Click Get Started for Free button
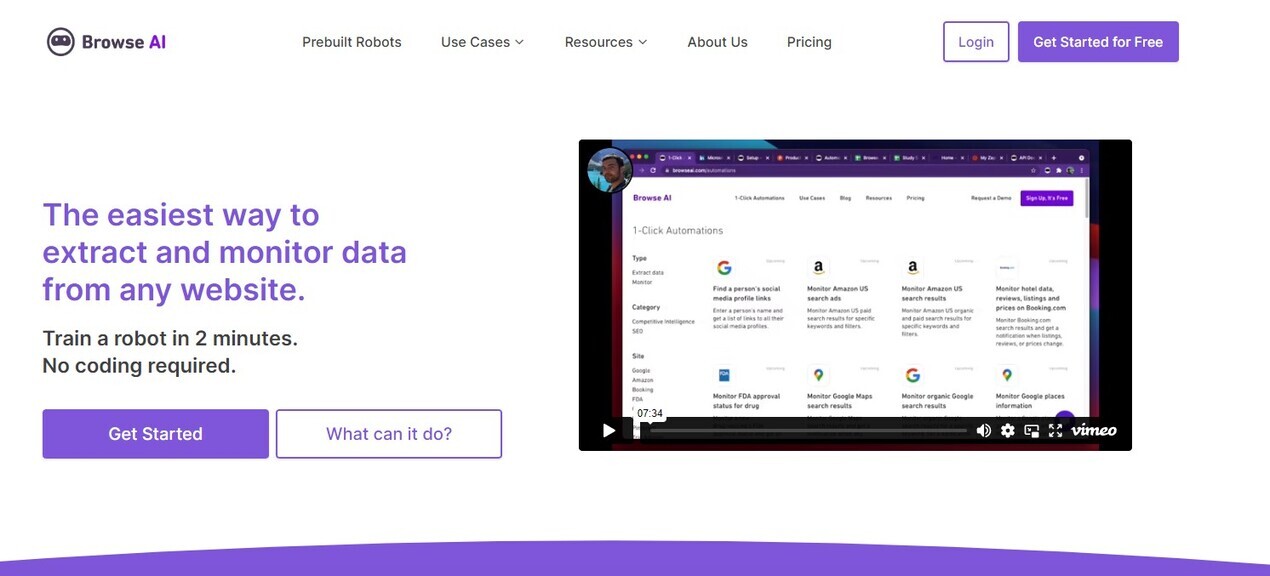This screenshot has width=1270, height=576. click(x=1098, y=42)
